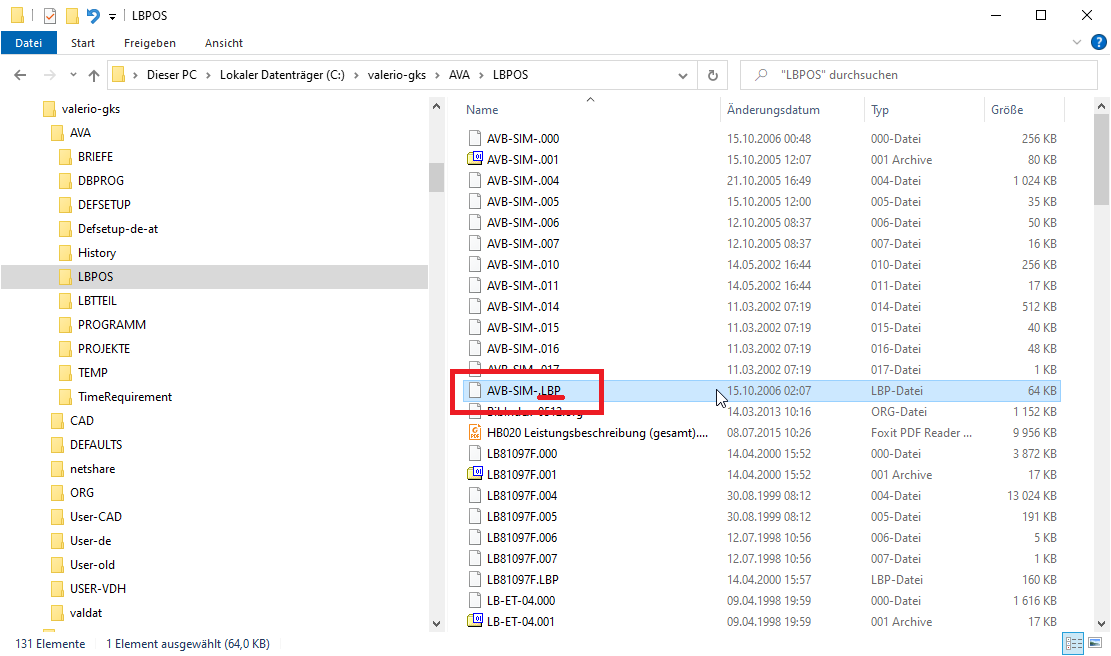Click the Up one level arrow
Image resolution: width=1111 pixels, height=656 pixels.
(x=94, y=75)
